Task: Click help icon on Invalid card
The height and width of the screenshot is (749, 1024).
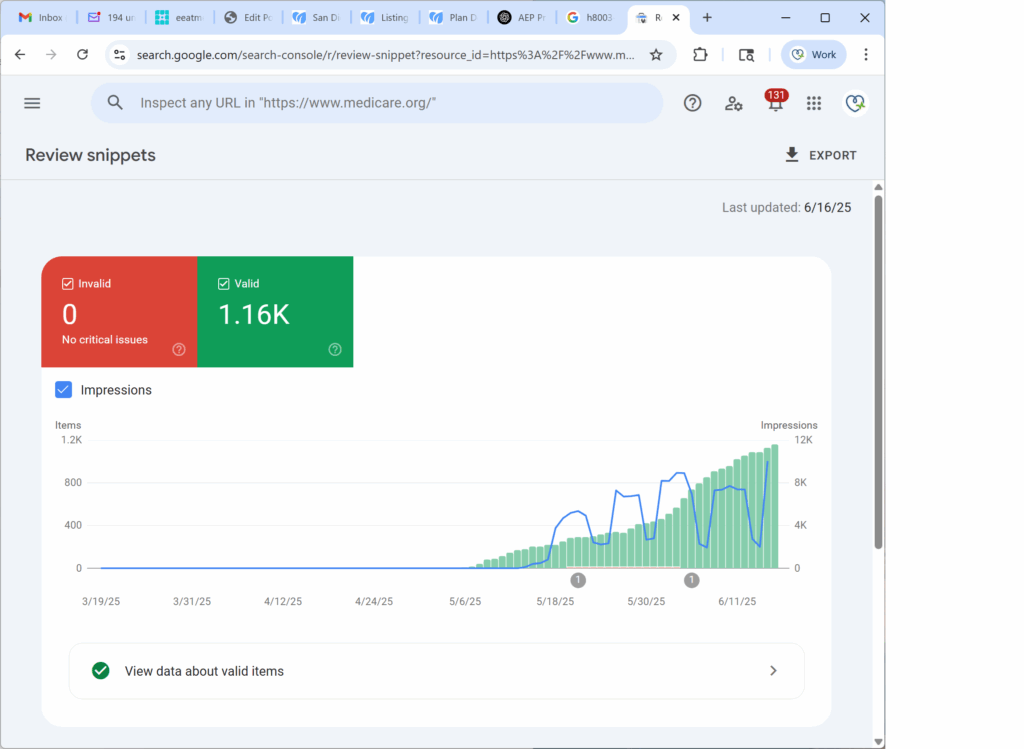Action: (179, 349)
